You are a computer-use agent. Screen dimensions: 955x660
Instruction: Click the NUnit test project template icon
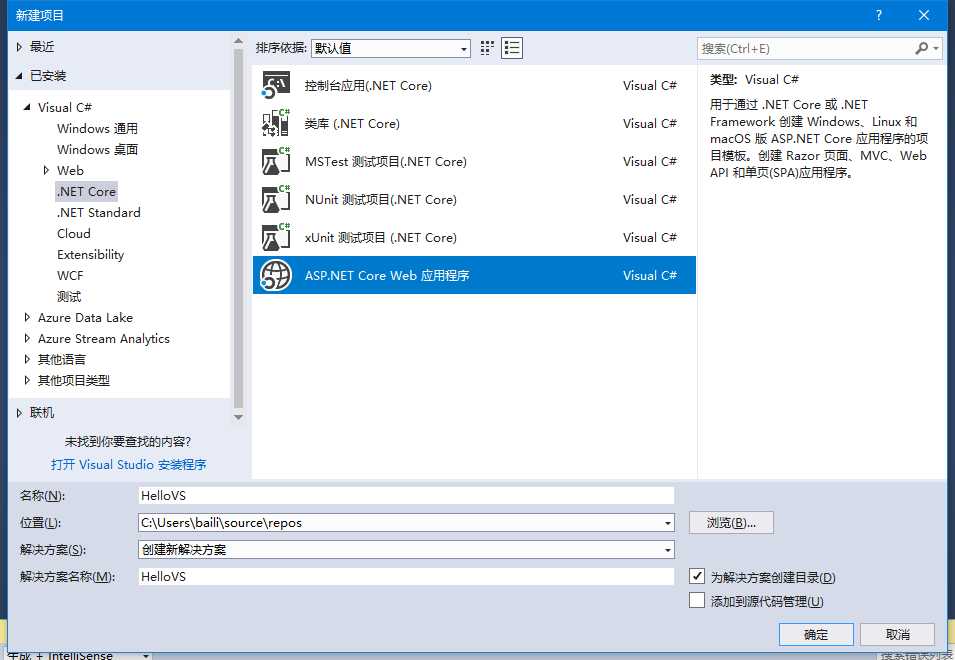point(276,199)
